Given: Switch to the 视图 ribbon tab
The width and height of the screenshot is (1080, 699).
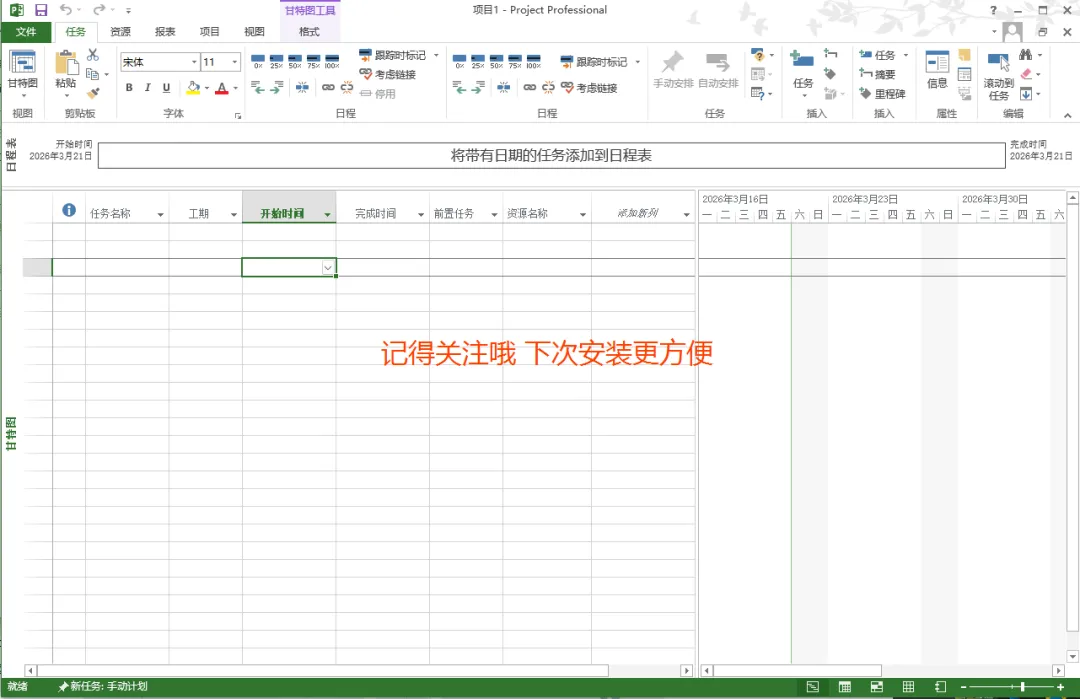Looking at the screenshot, I should [x=254, y=32].
